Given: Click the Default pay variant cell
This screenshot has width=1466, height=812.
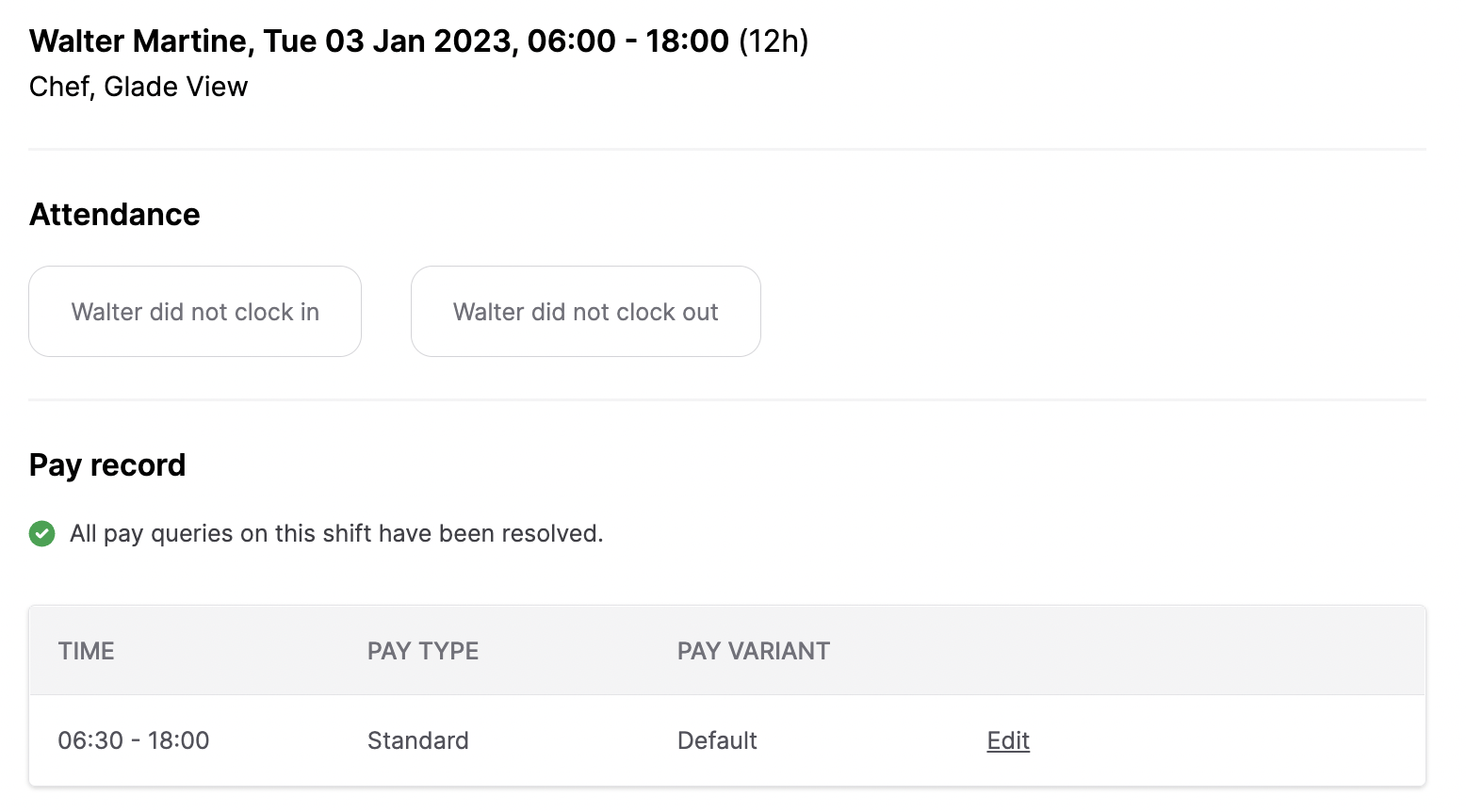Looking at the screenshot, I should 717,740.
